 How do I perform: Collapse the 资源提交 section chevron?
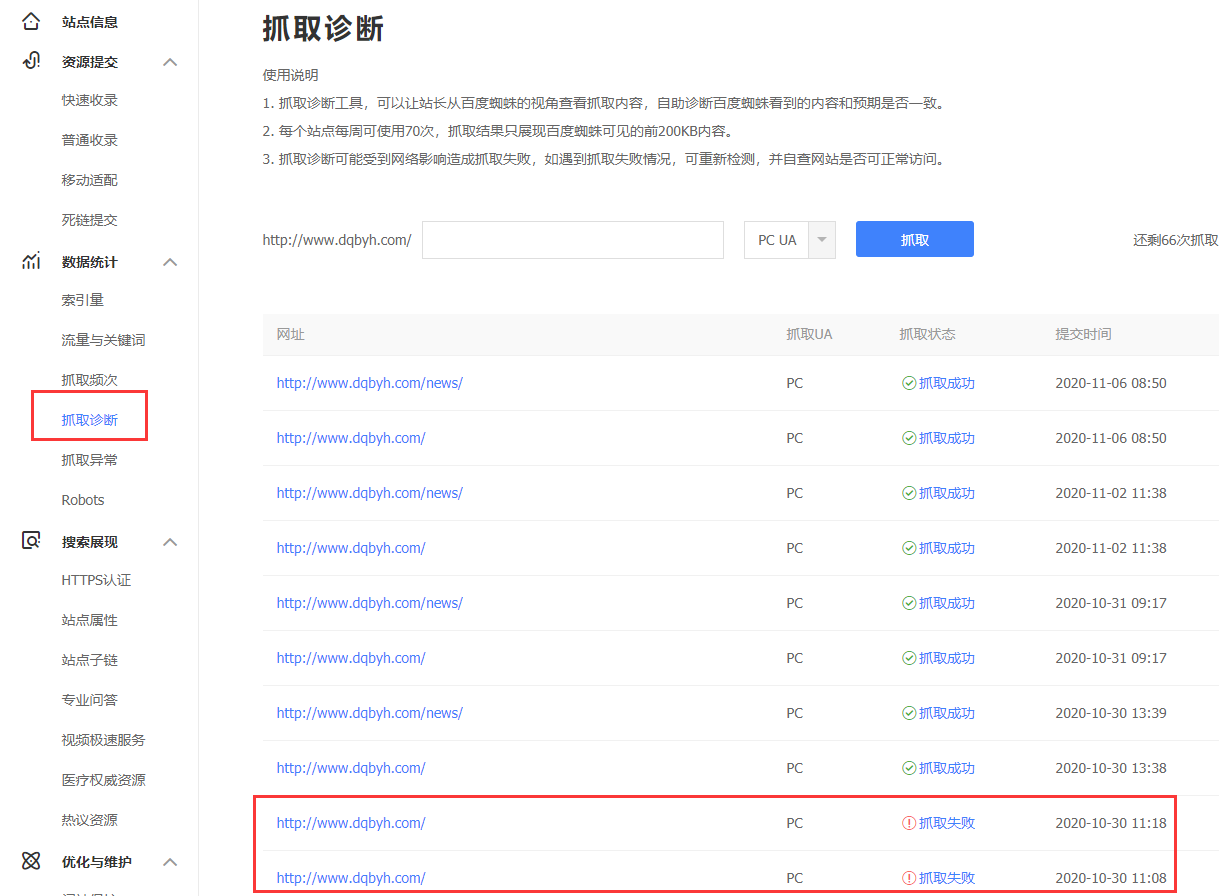coord(170,62)
